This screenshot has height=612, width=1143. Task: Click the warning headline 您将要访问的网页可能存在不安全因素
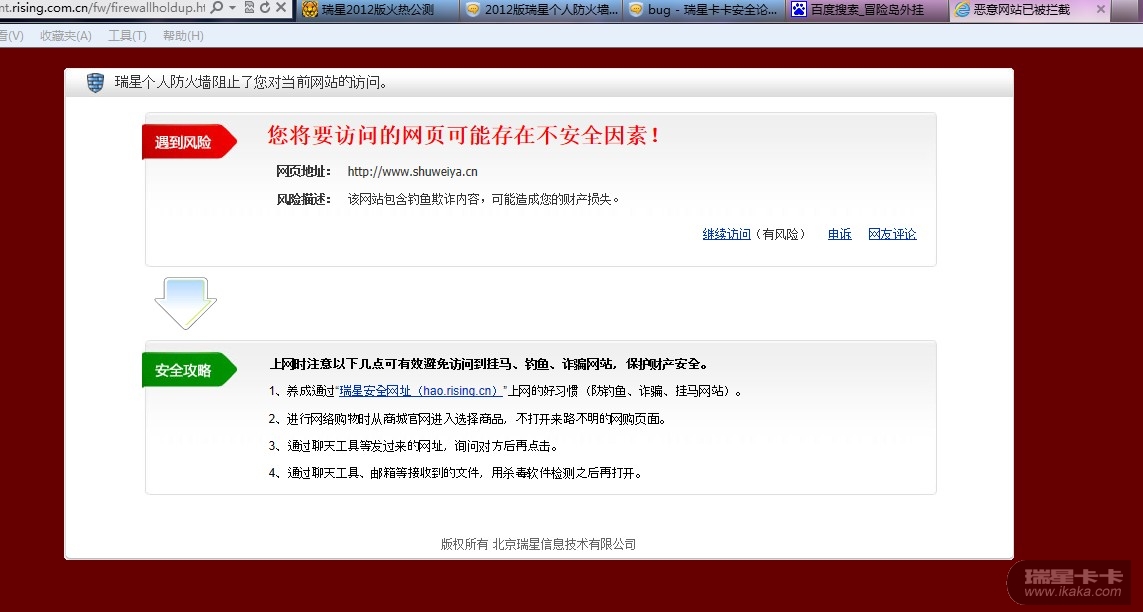(464, 135)
